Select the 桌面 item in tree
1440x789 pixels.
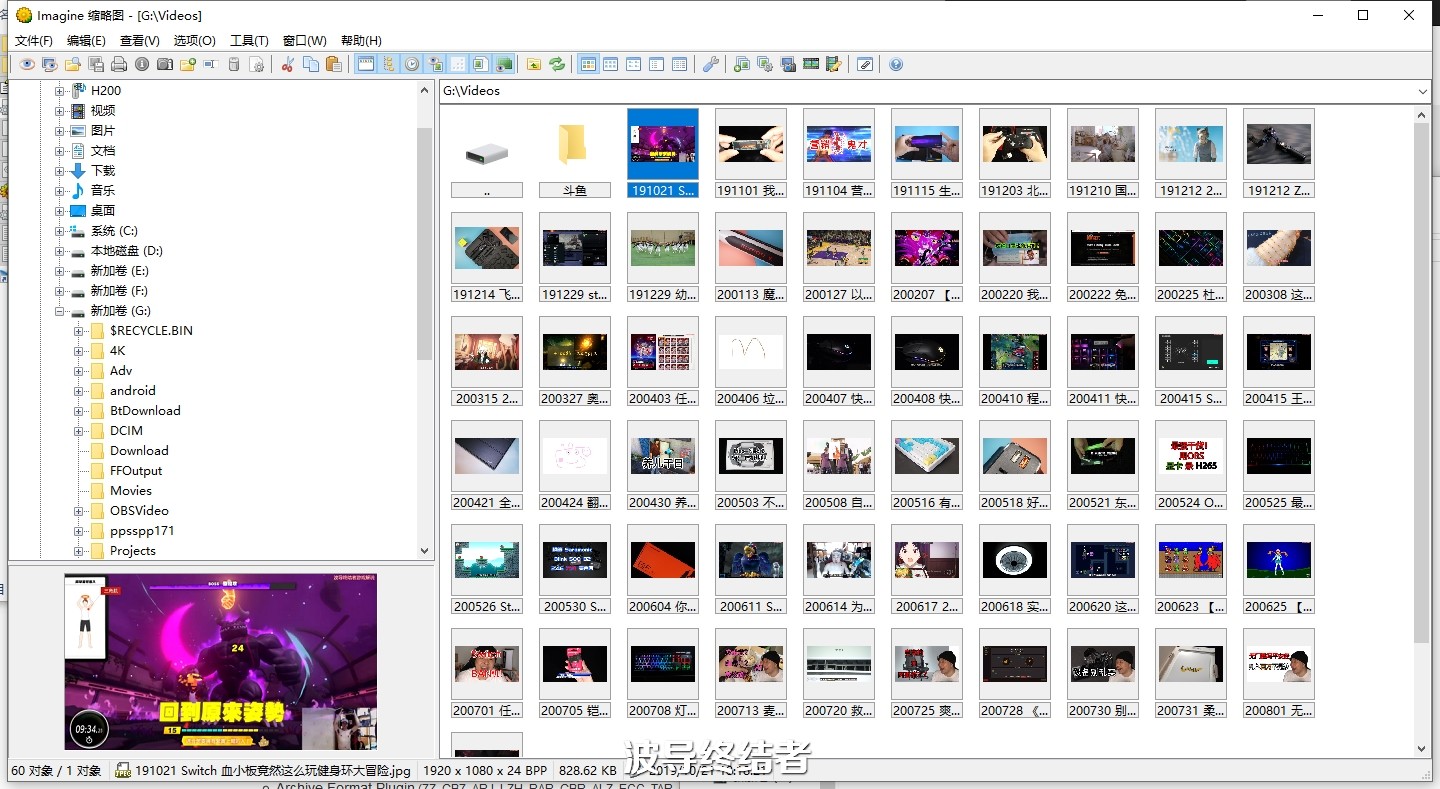[103, 211]
